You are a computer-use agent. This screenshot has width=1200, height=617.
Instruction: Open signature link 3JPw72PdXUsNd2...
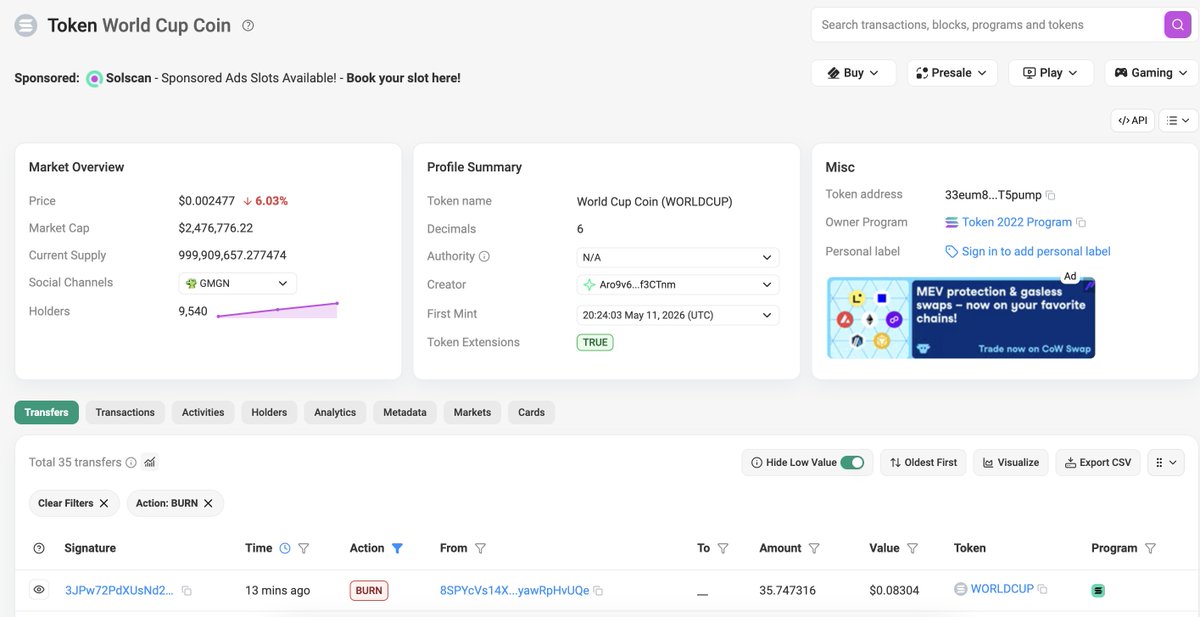tap(119, 591)
